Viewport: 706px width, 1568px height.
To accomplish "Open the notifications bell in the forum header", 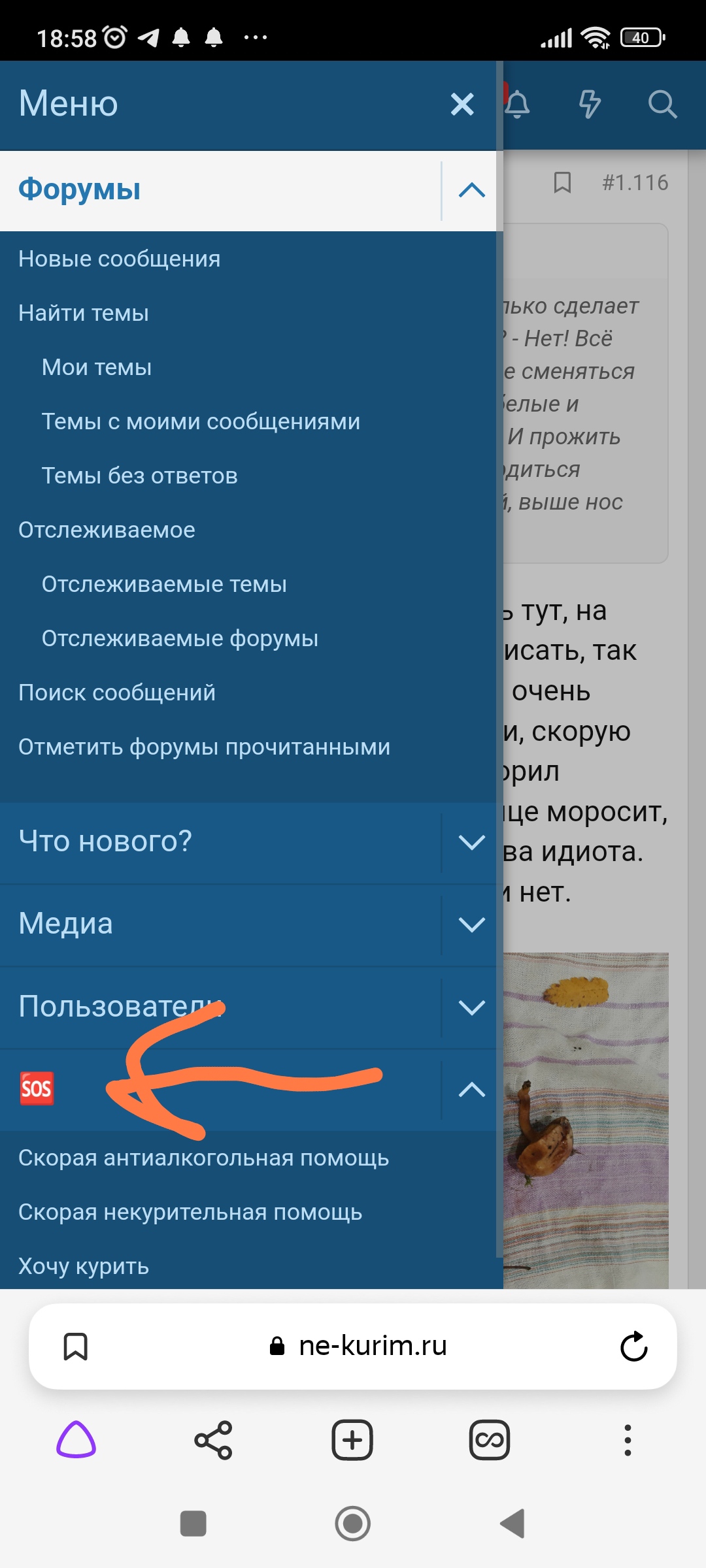I will tap(518, 104).
